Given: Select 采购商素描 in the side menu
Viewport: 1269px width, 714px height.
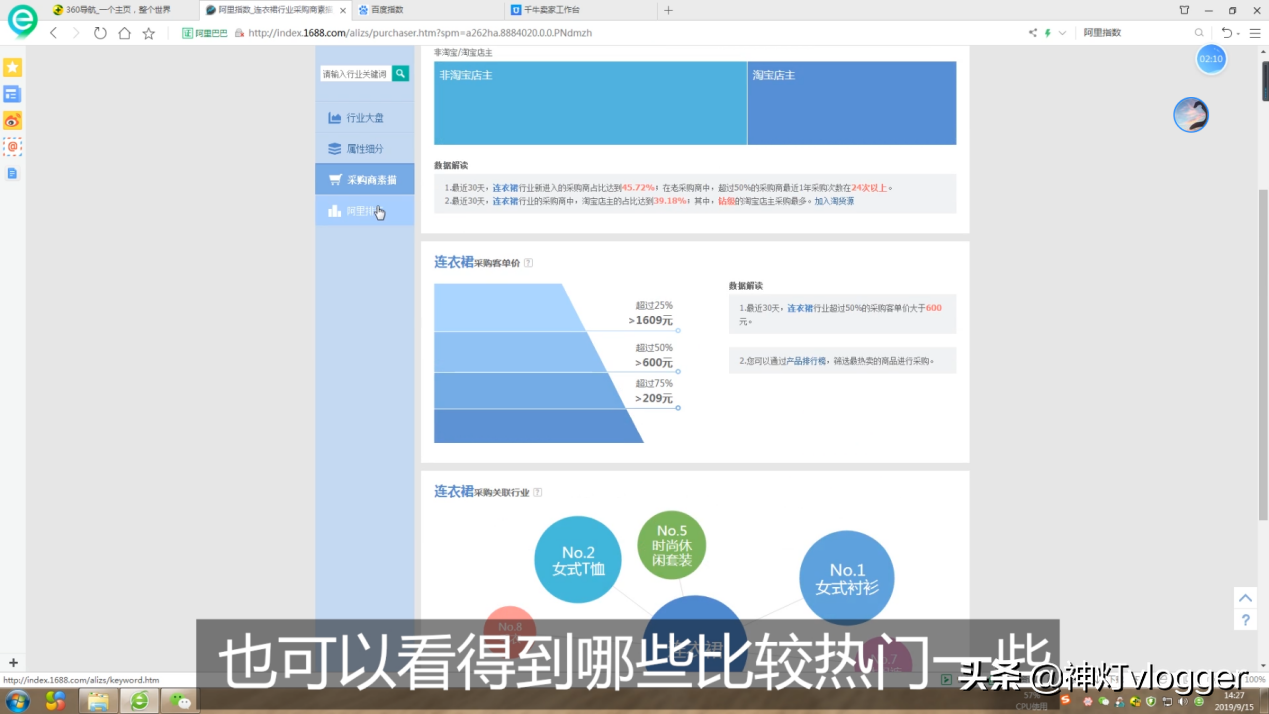Looking at the screenshot, I should pyautogui.click(x=365, y=180).
